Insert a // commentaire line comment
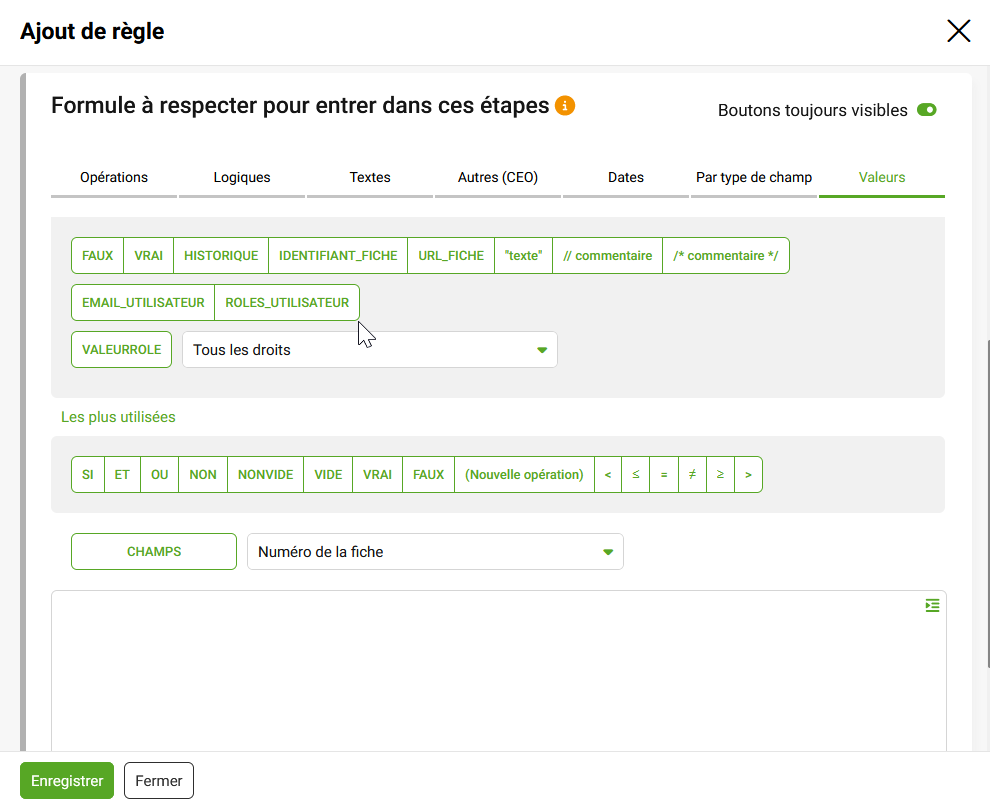990x807 pixels. click(x=607, y=256)
